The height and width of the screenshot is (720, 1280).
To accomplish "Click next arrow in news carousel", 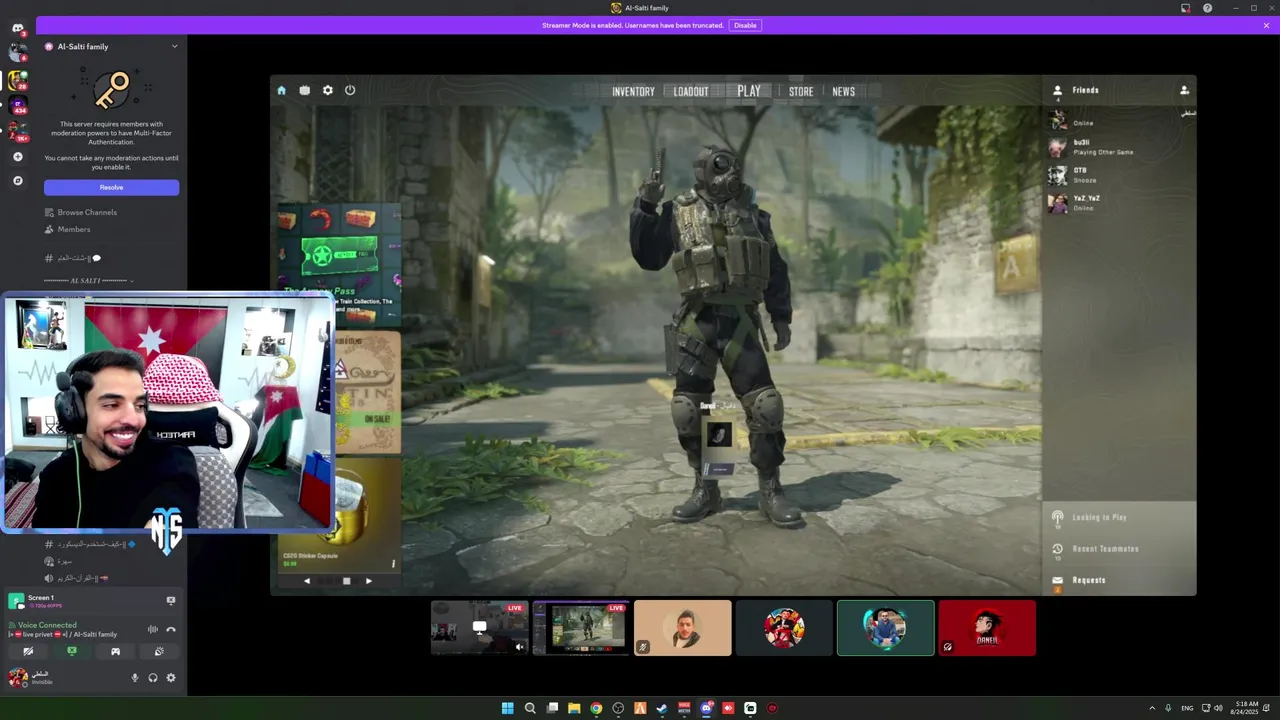I will point(368,580).
